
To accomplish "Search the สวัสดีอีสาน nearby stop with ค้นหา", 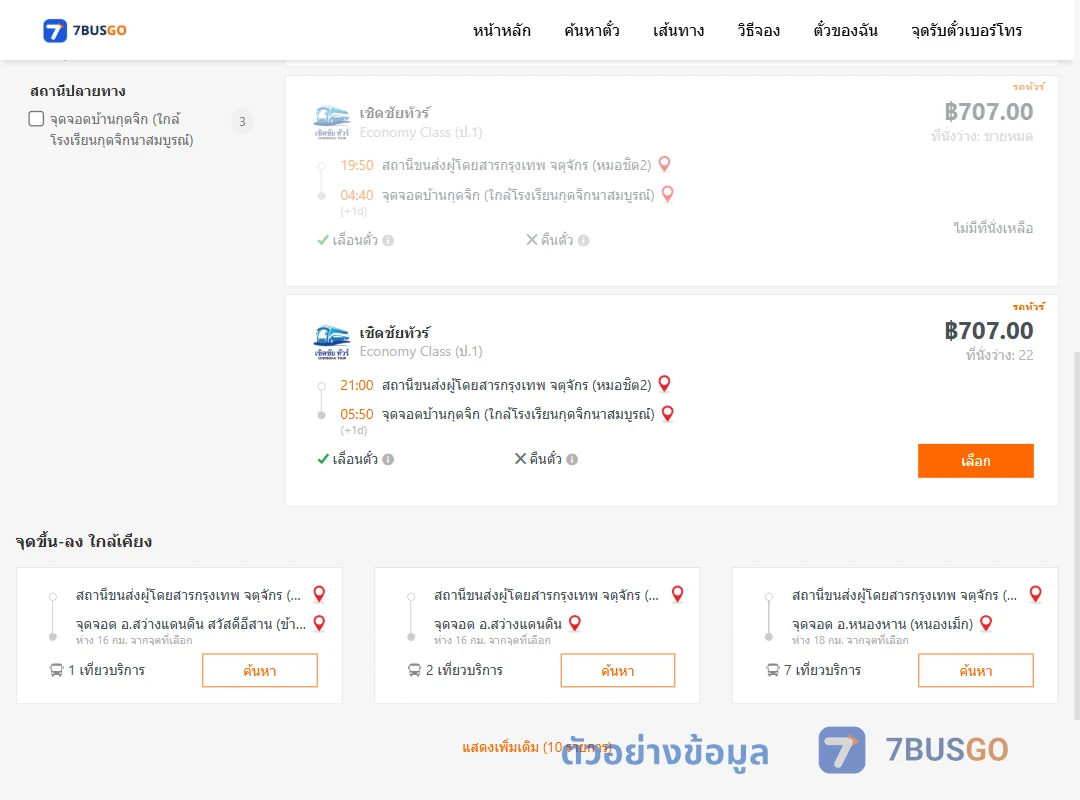I will pyautogui.click(x=260, y=670).
